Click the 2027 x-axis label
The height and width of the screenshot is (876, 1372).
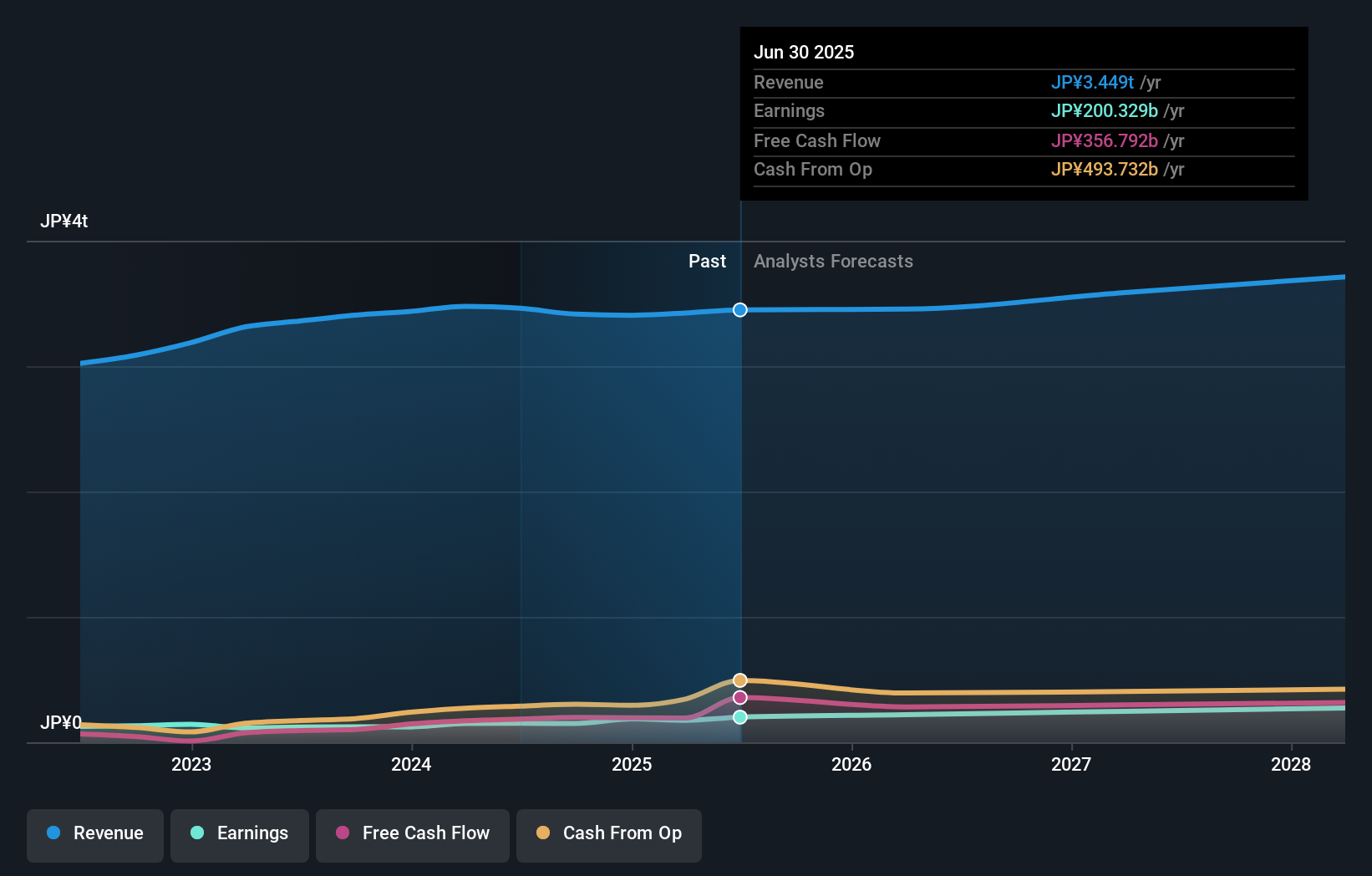[1071, 764]
